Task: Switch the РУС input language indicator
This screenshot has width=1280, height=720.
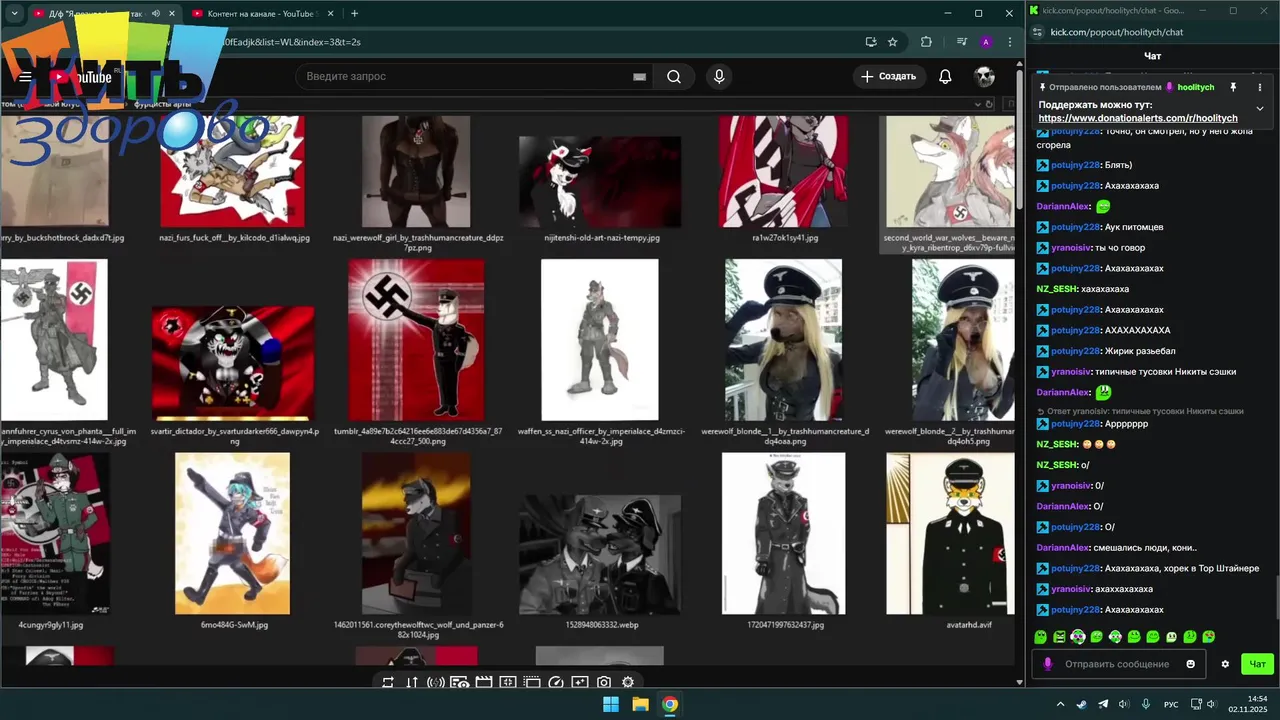Action: point(1173,704)
